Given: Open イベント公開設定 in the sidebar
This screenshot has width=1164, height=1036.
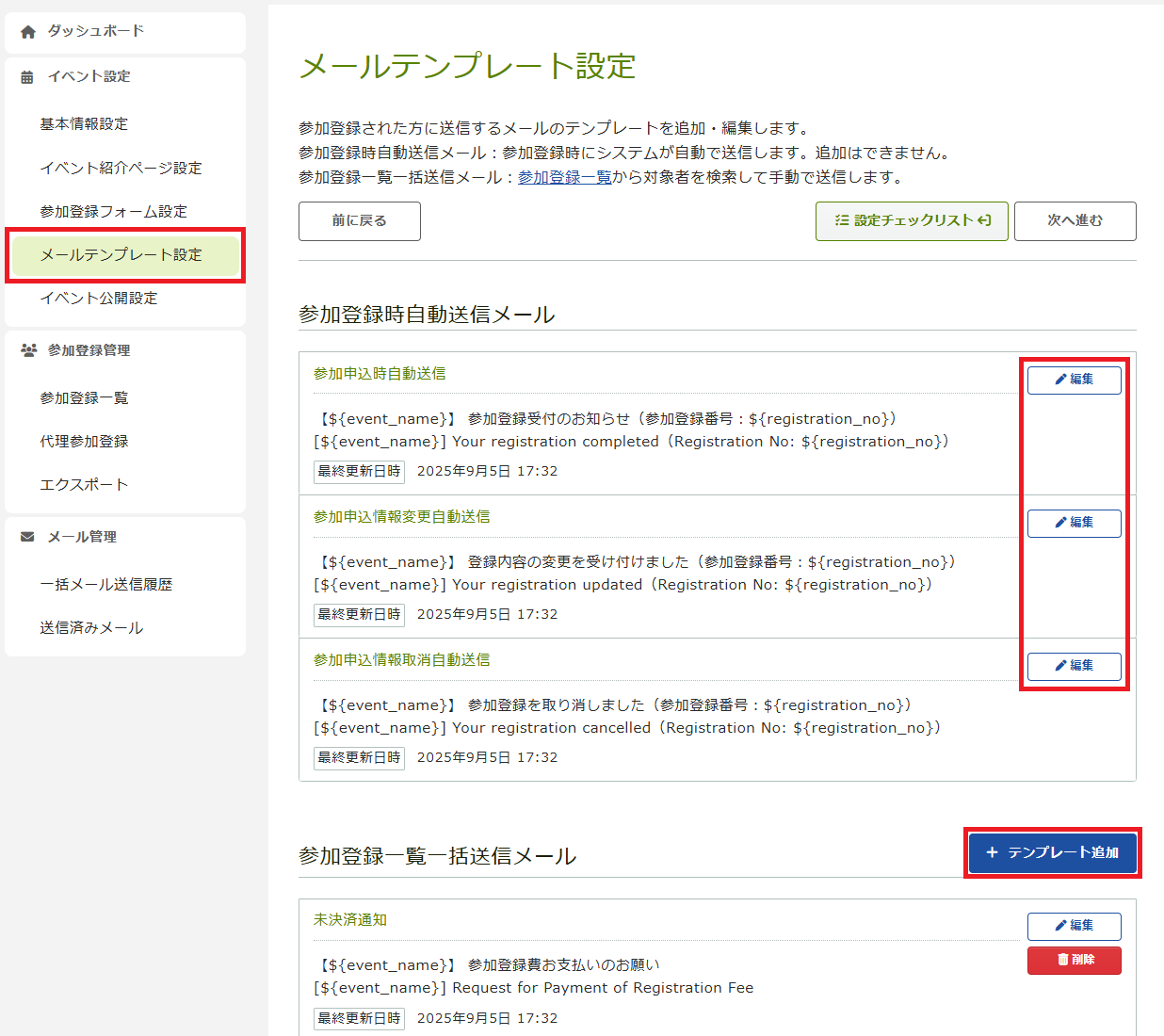Looking at the screenshot, I should click(98, 298).
